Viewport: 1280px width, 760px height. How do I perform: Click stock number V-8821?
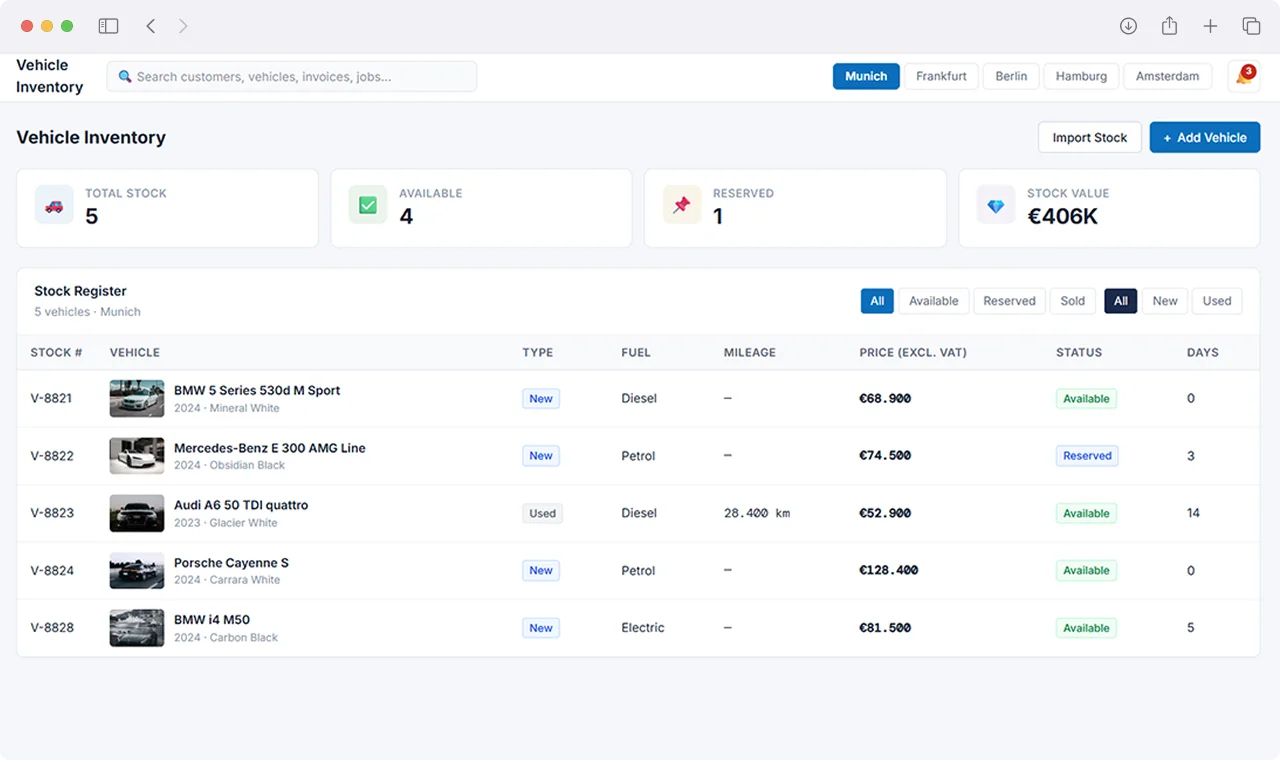pyautogui.click(x=51, y=398)
